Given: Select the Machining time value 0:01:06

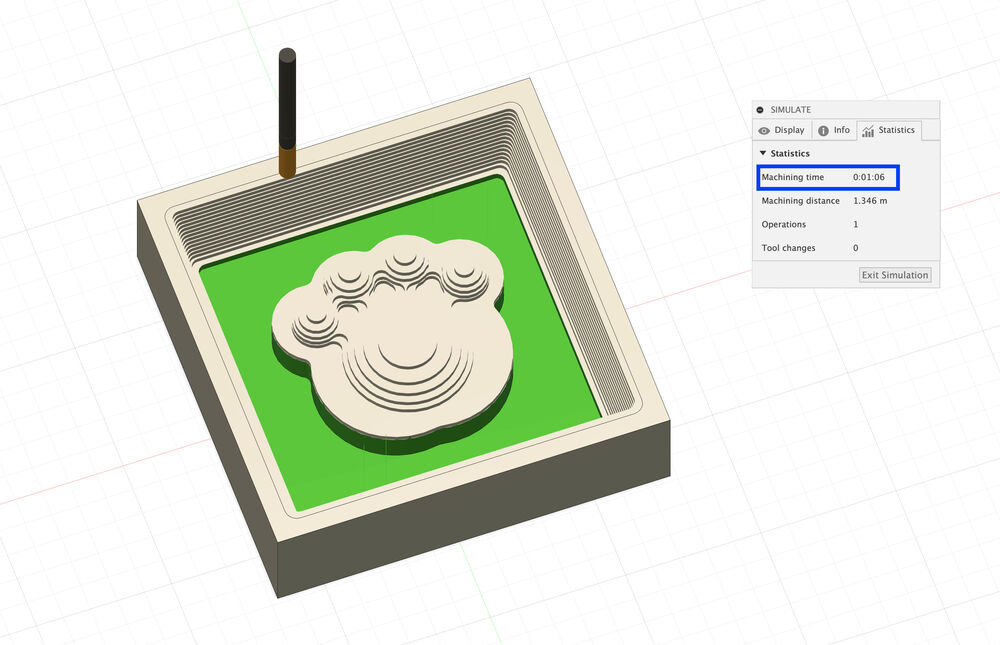Looking at the screenshot, I should [869, 177].
